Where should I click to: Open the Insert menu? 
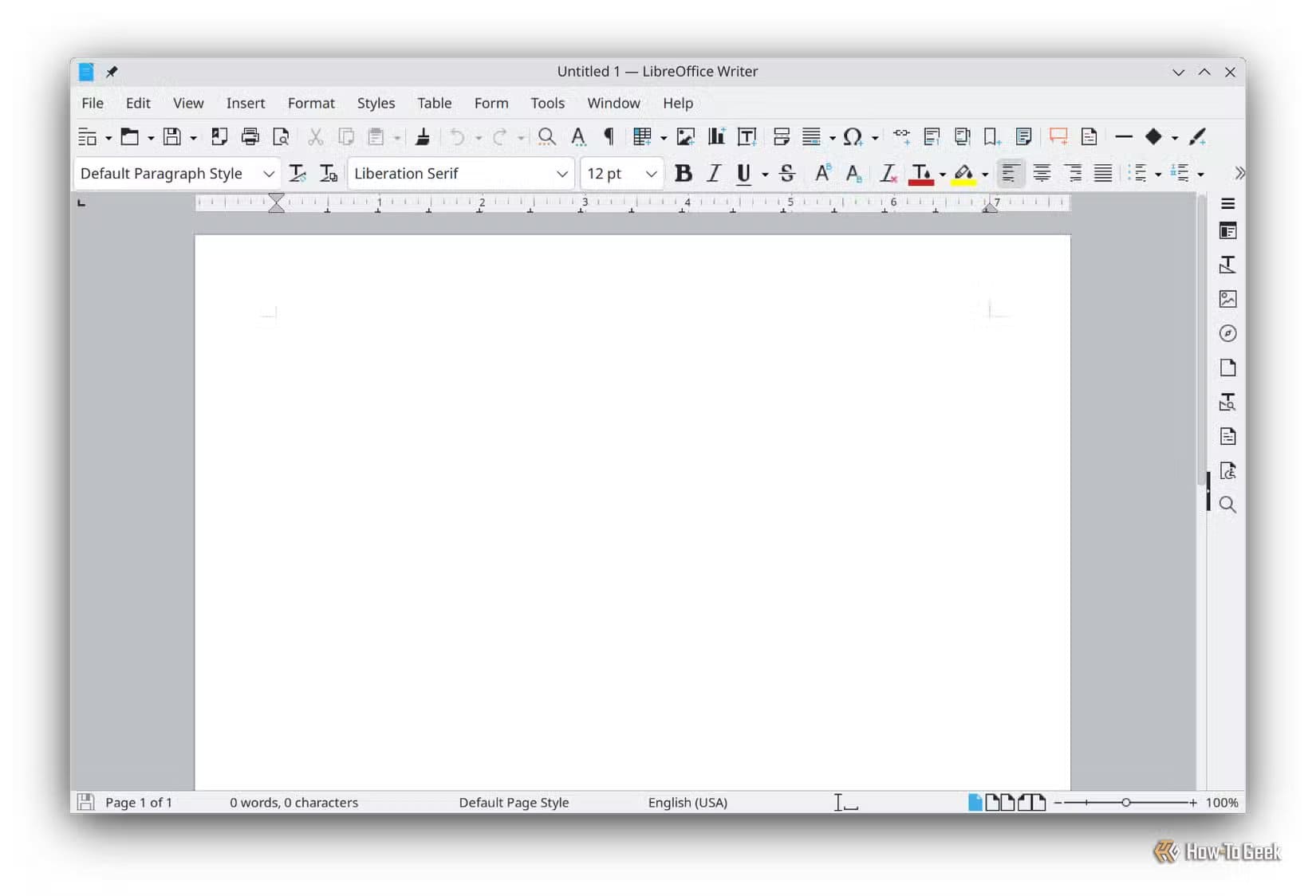[x=246, y=103]
